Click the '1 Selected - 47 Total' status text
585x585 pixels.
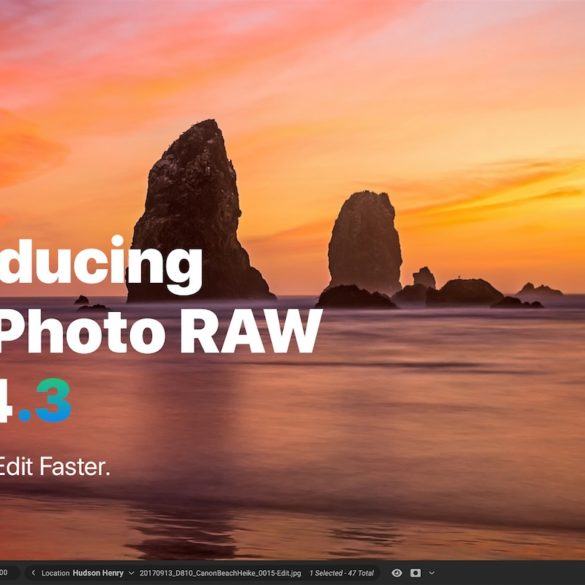click(341, 573)
